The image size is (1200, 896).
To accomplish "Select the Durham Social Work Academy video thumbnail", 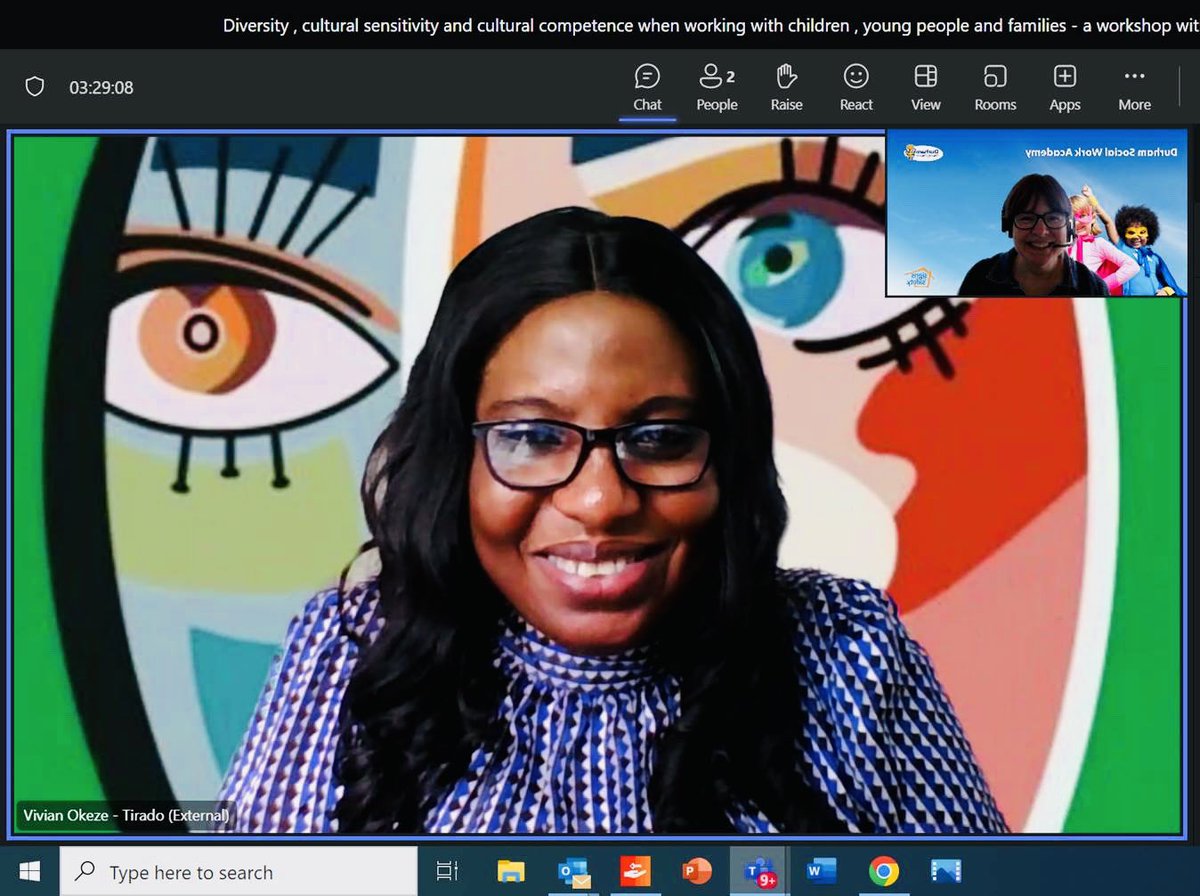I will point(1035,213).
